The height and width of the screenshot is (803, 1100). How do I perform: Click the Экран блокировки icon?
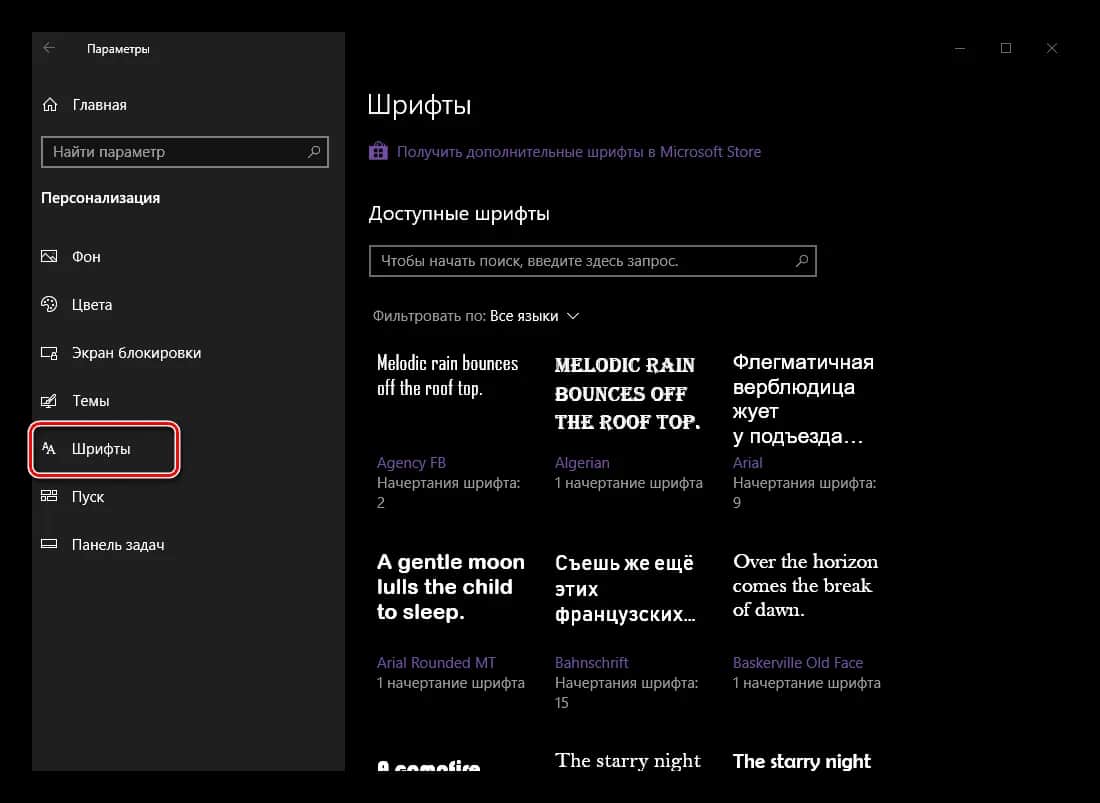pyautogui.click(x=49, y=353)
